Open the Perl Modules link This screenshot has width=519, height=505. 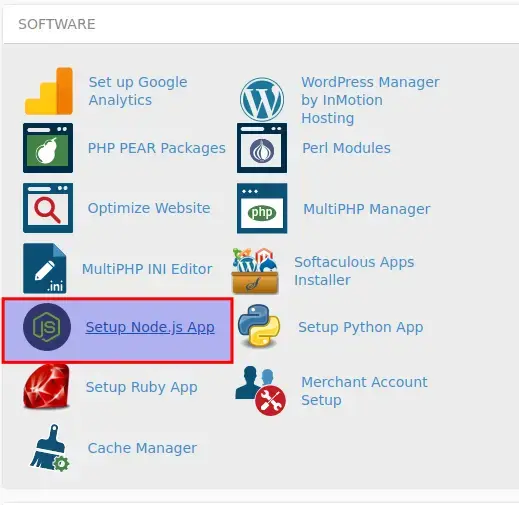[346, 148]
